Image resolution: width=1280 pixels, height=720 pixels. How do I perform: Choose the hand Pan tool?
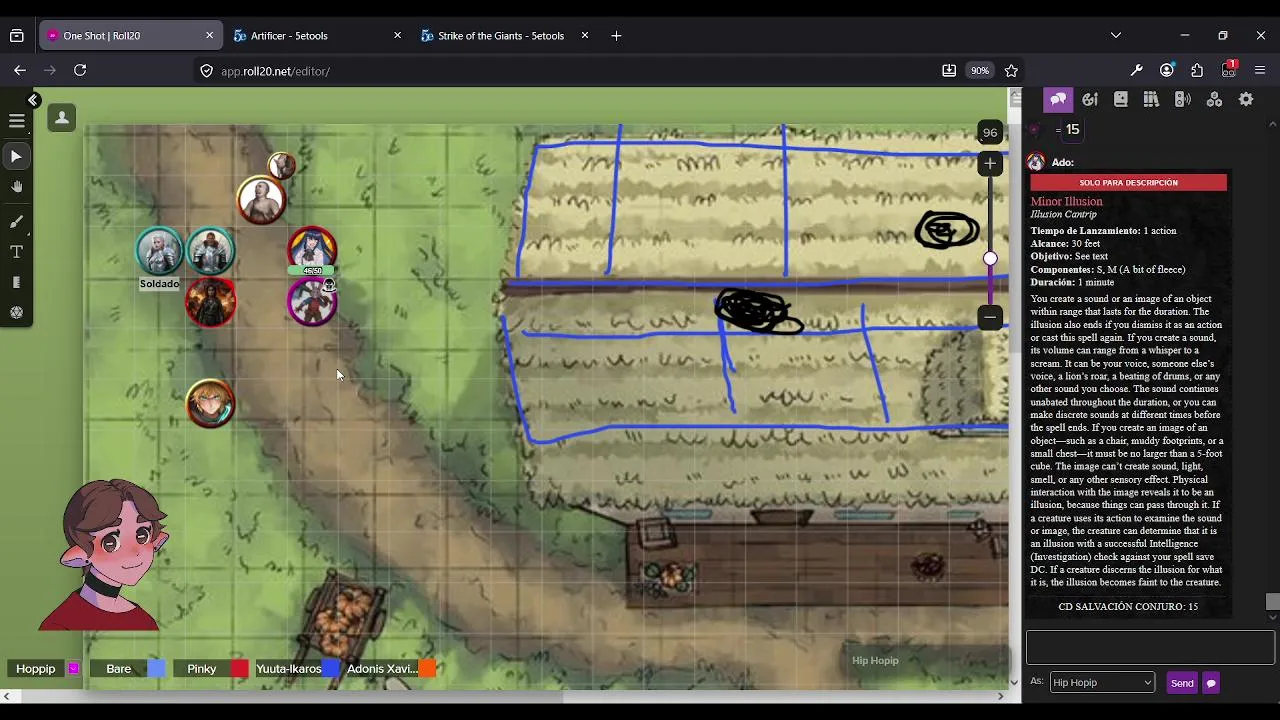(16, 187)
